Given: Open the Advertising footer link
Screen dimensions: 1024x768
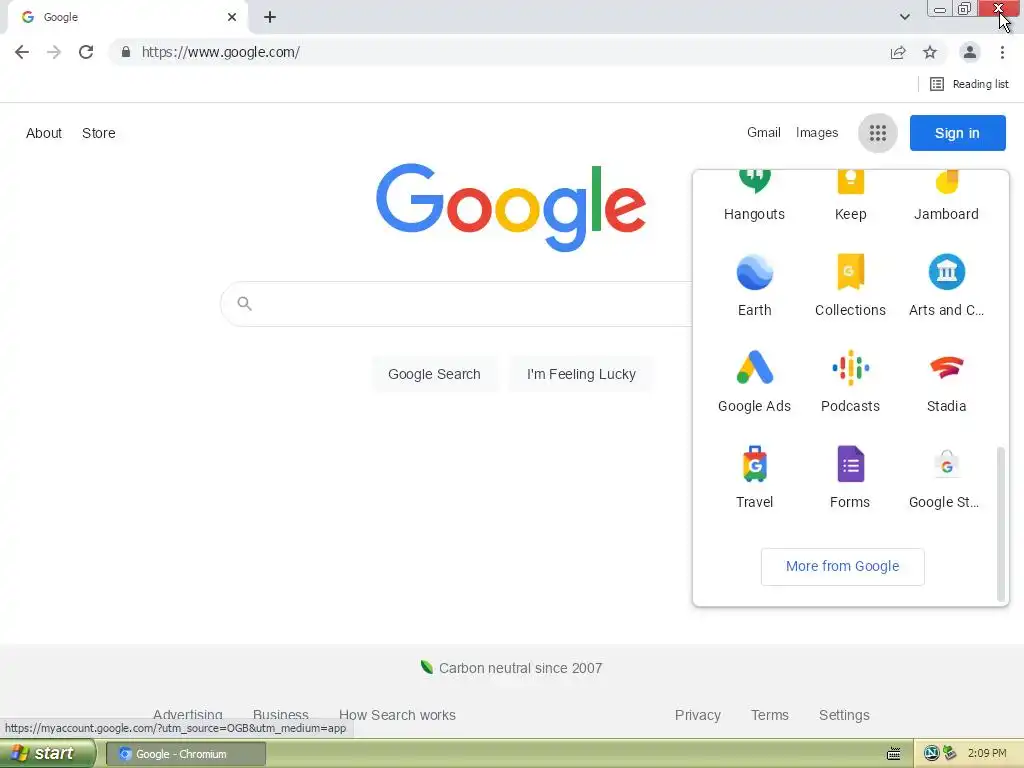Looking at the screenshot, I should [187, 715].
